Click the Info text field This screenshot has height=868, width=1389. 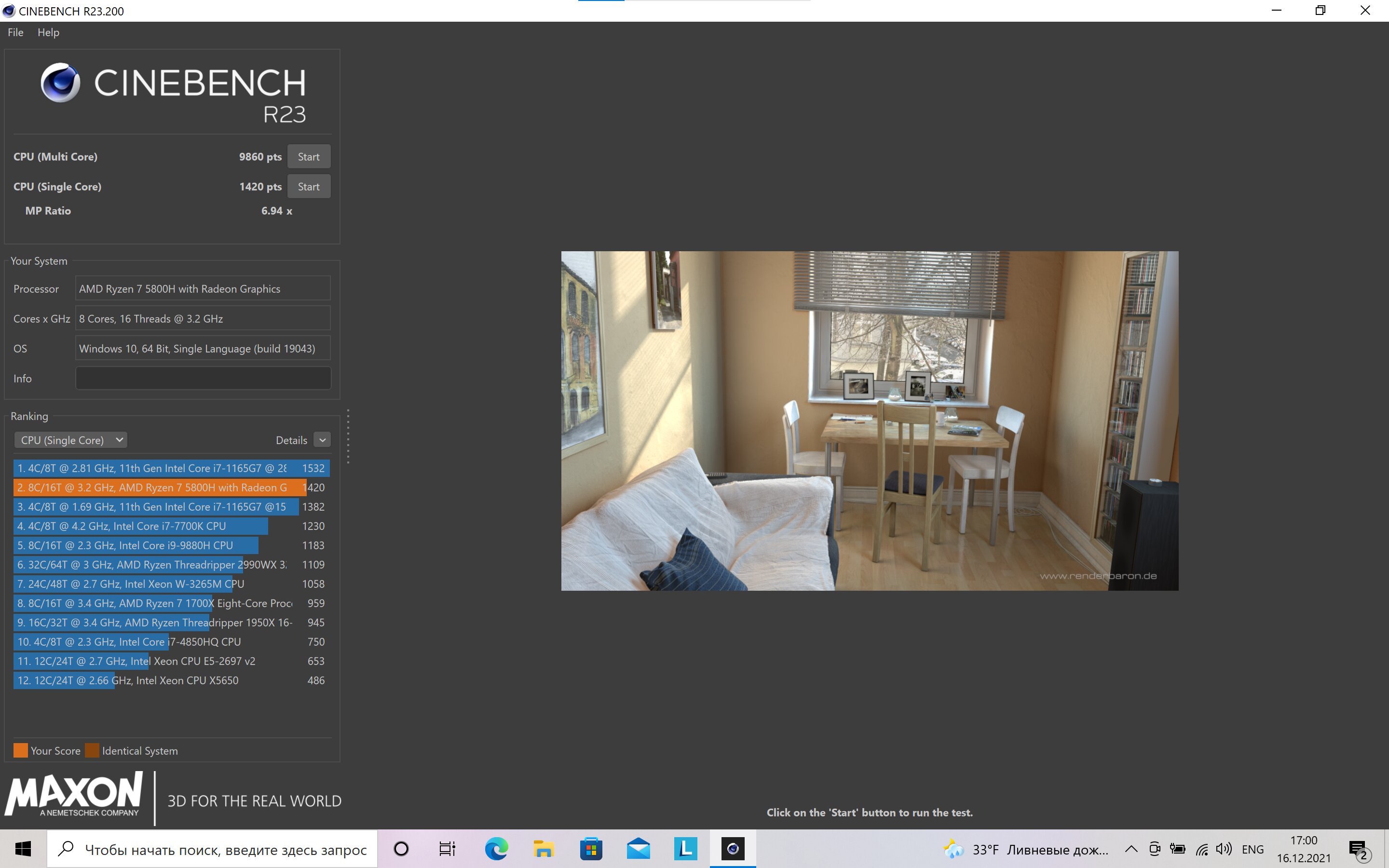tap(203, 379)
